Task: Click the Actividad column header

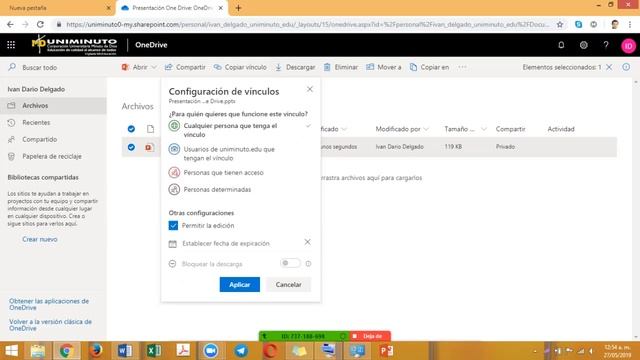Action: pos(561,129)
